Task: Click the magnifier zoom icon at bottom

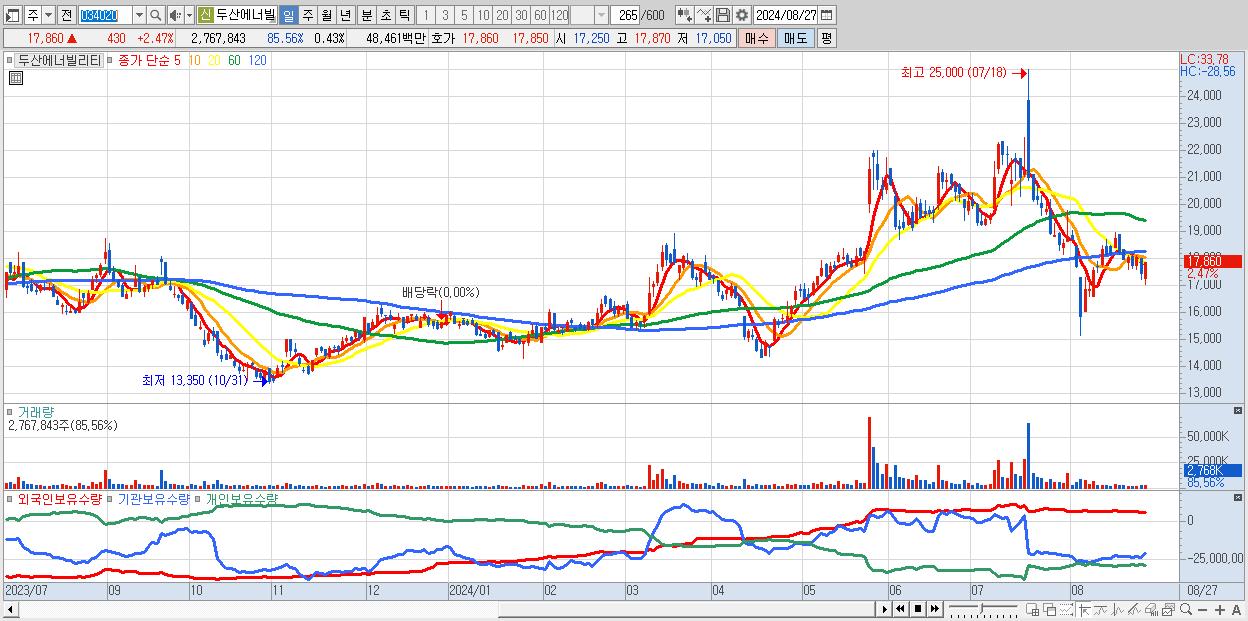Action: (x=1186, y=609)
